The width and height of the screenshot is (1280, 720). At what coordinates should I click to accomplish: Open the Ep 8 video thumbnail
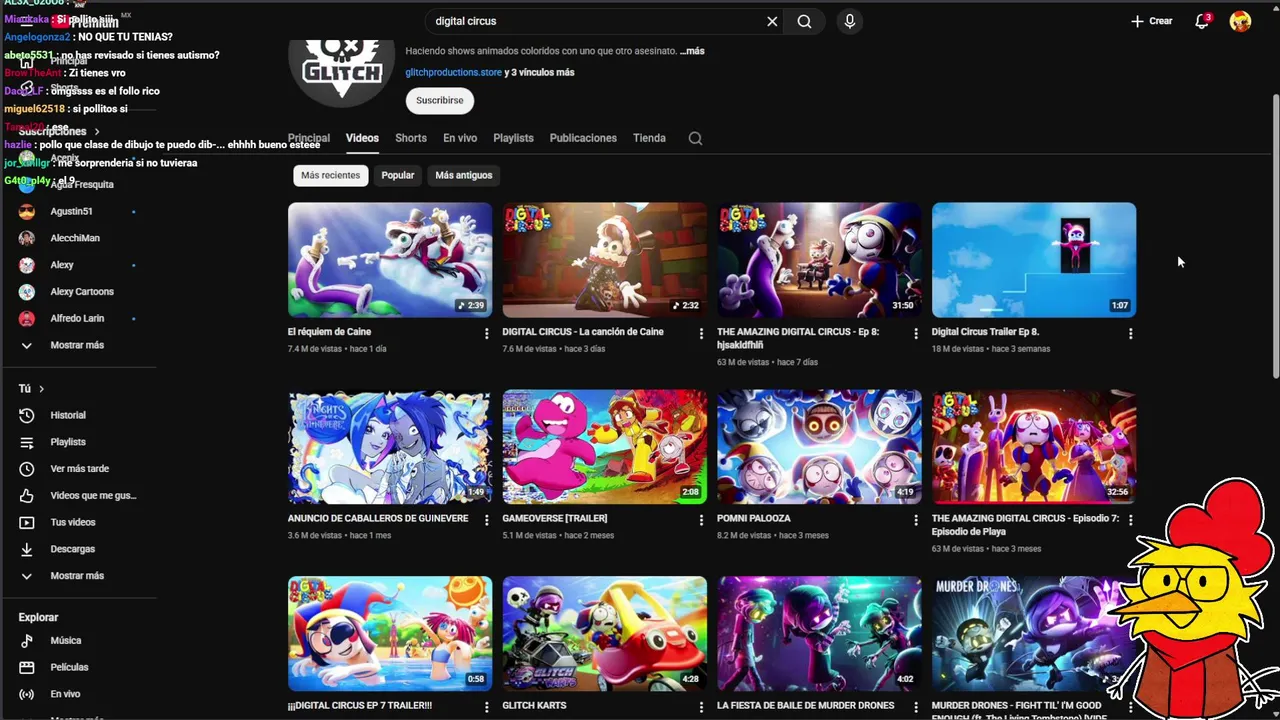(819, 260)
